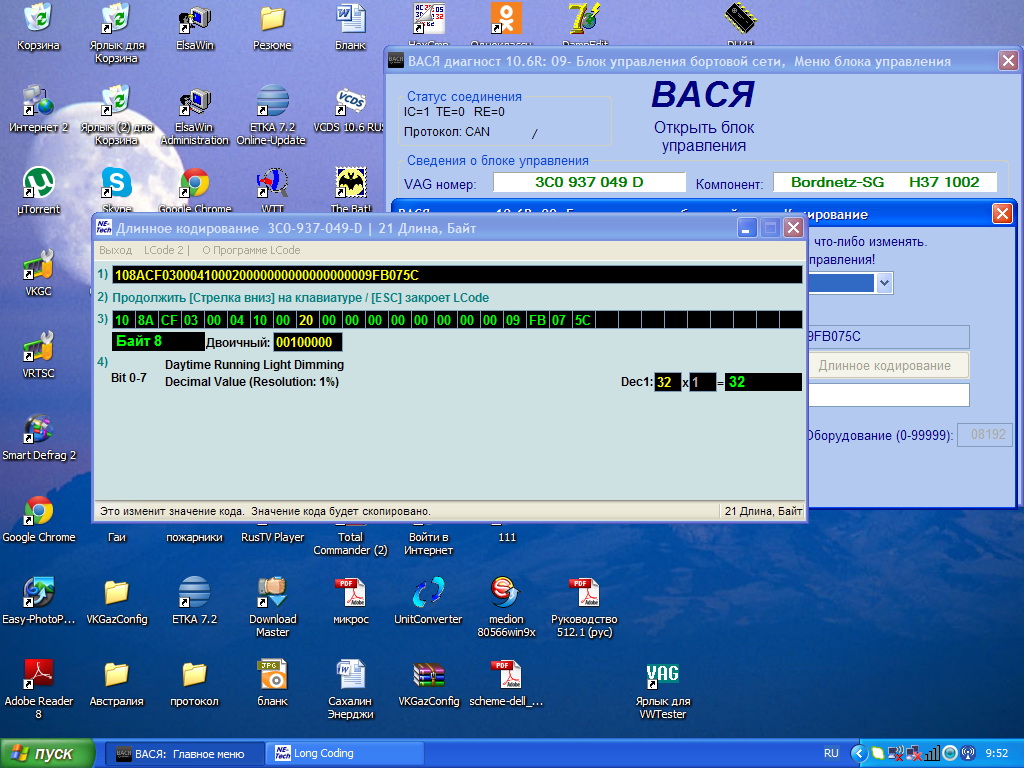Image resolution: width=1024 pixels, height=768 pixels.
Task: Open the µTorrent shortcut
Action: 38,184
